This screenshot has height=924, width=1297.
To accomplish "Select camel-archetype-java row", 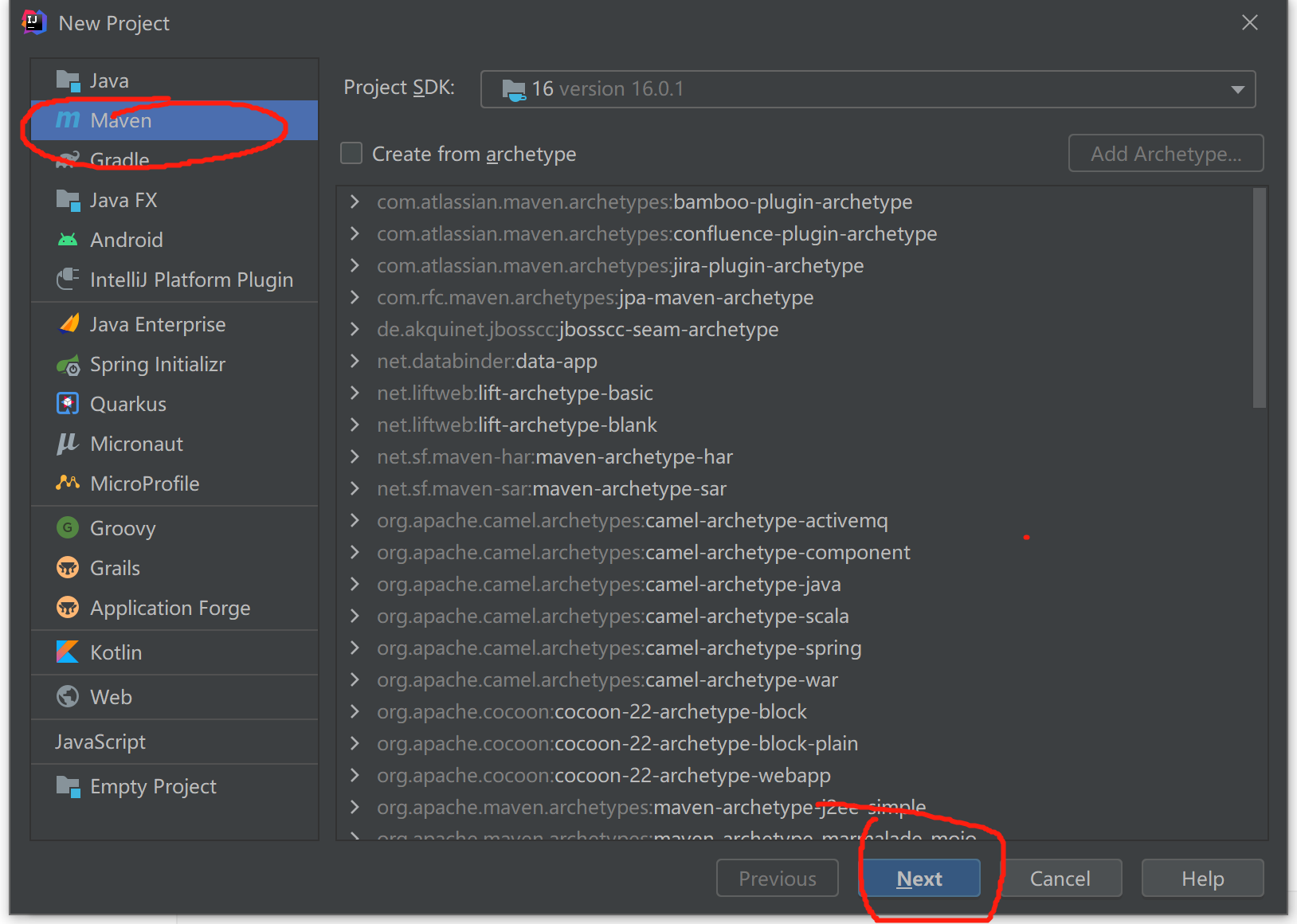I will (794, 584).
